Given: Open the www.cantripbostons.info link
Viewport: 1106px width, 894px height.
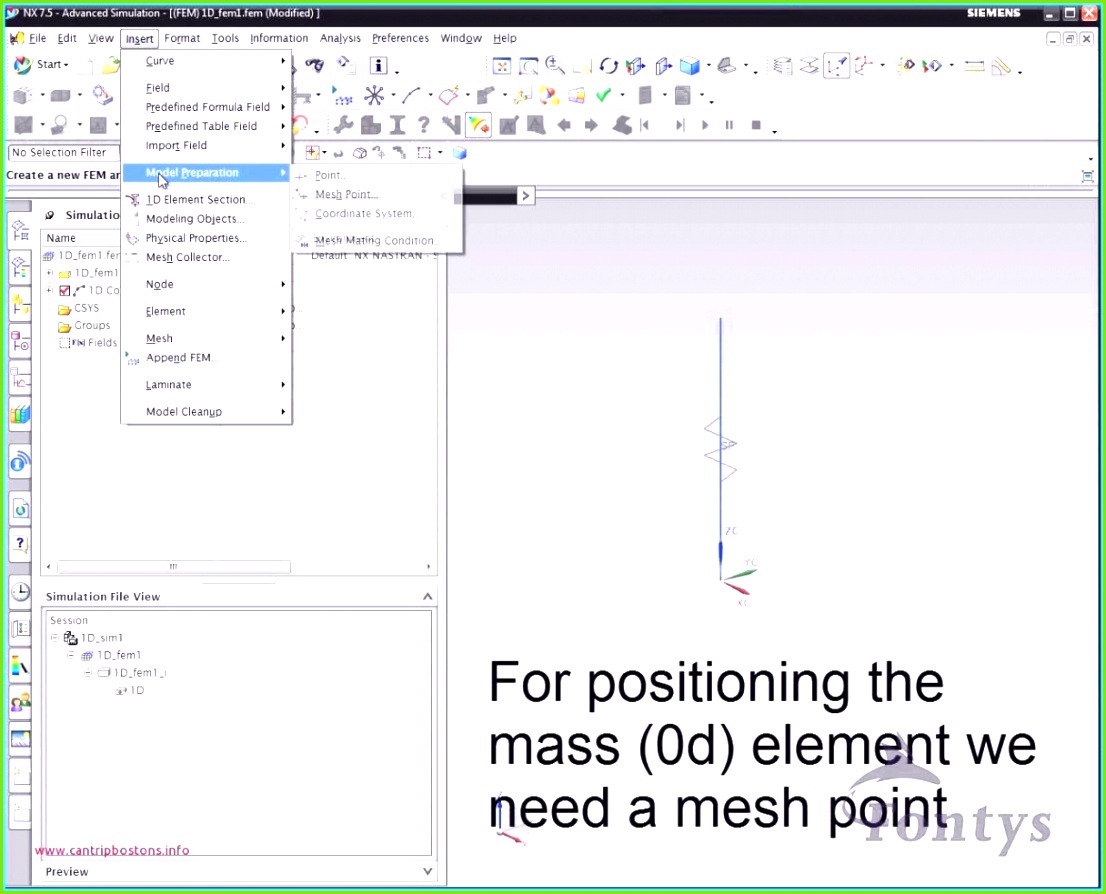Looking at the screenshot, I should click(x=112, y=850).
